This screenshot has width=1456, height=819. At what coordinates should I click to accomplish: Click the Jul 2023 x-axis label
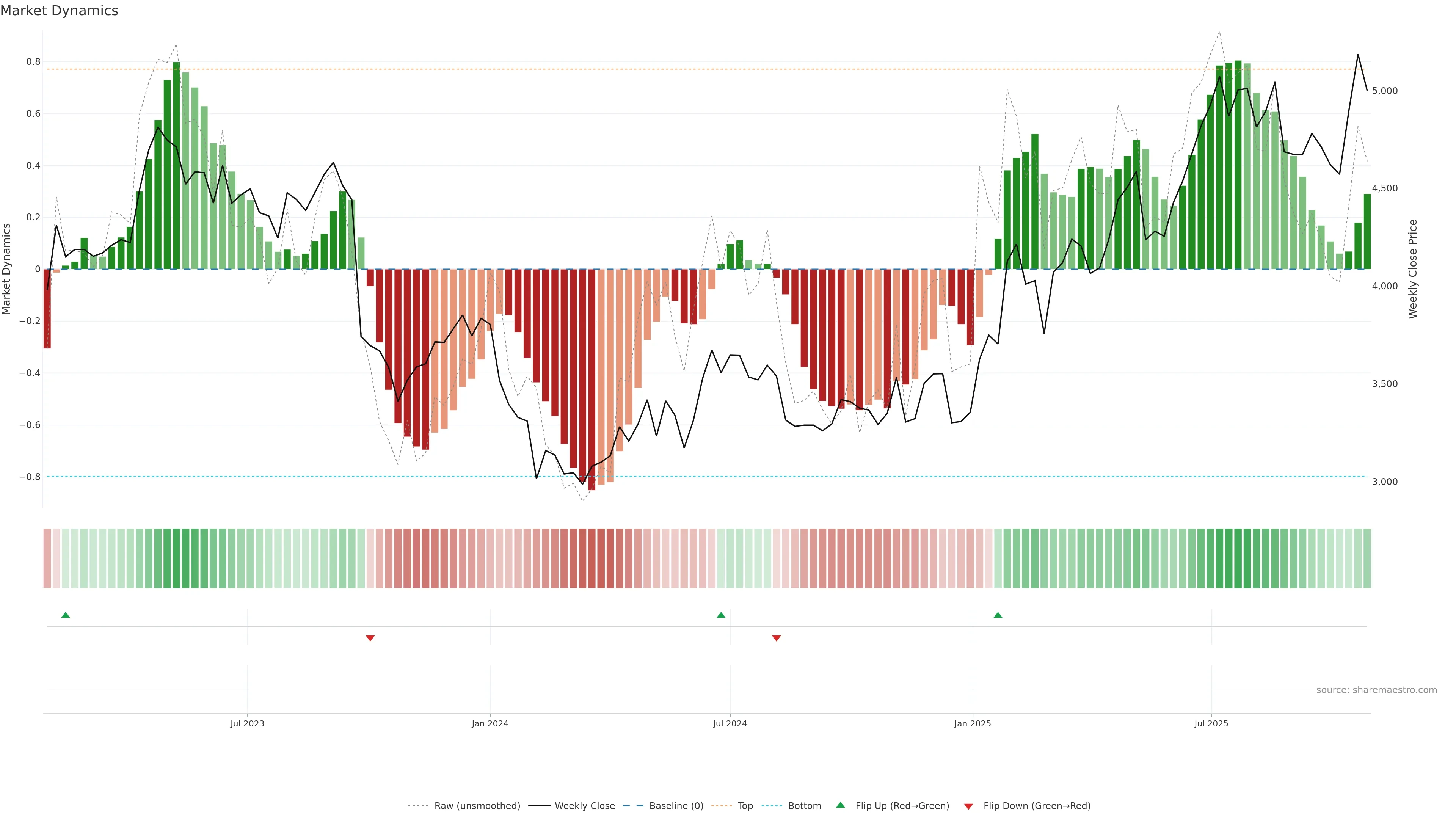coord(247,723)
